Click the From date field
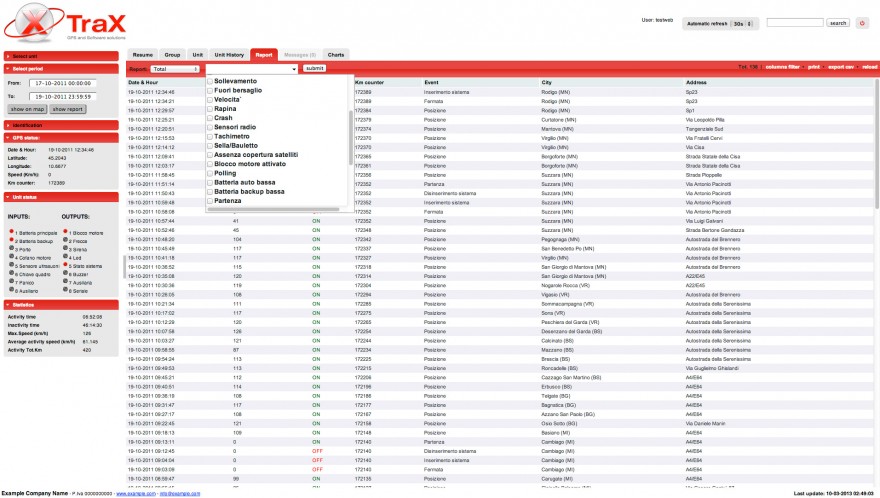Screen dimensions: 880x498 click(63, 83)
